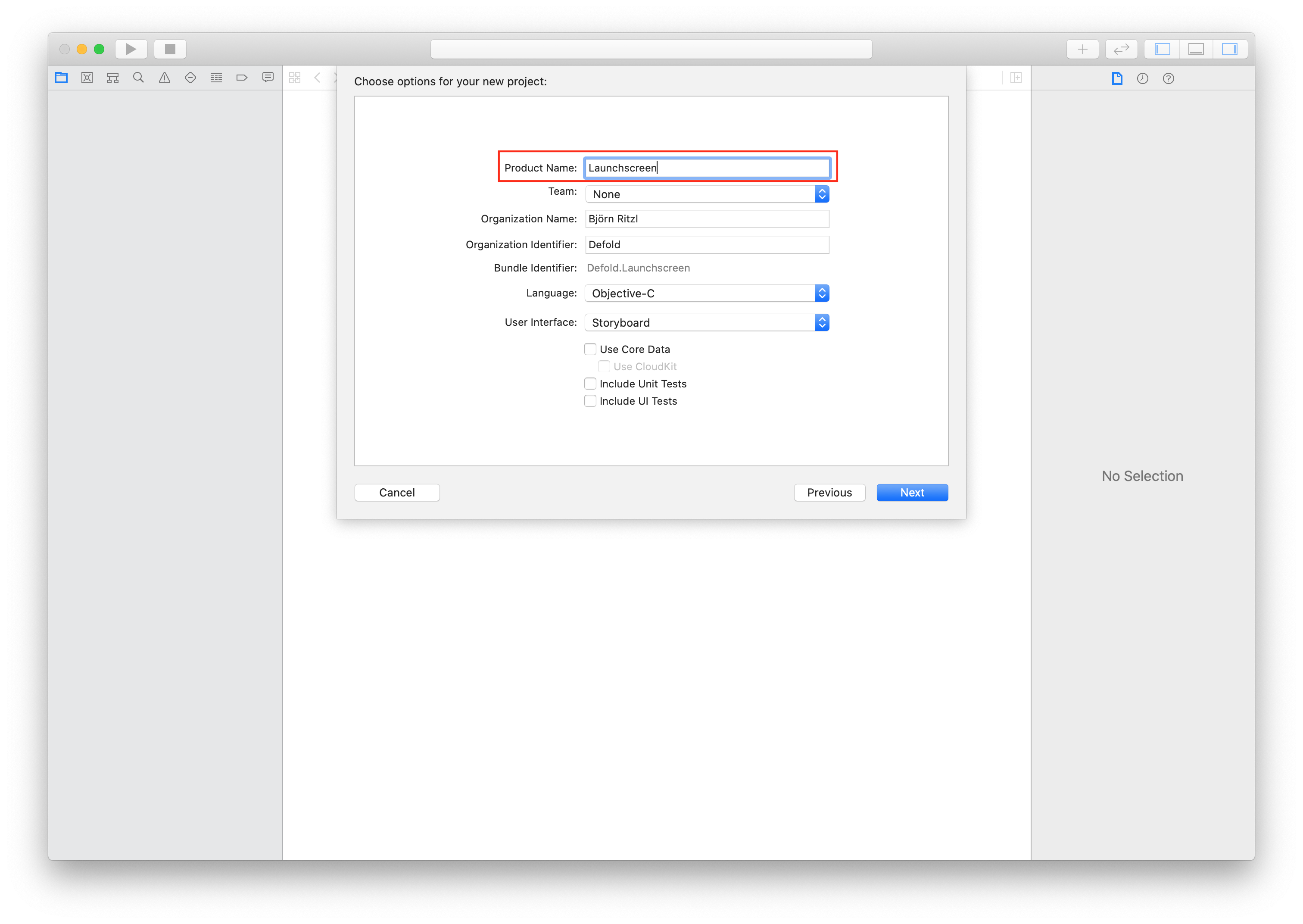This screenshot has width=1303, height=924.
Task: Toggle the right inspector panel visibility
Action: tap(1230, 48)
